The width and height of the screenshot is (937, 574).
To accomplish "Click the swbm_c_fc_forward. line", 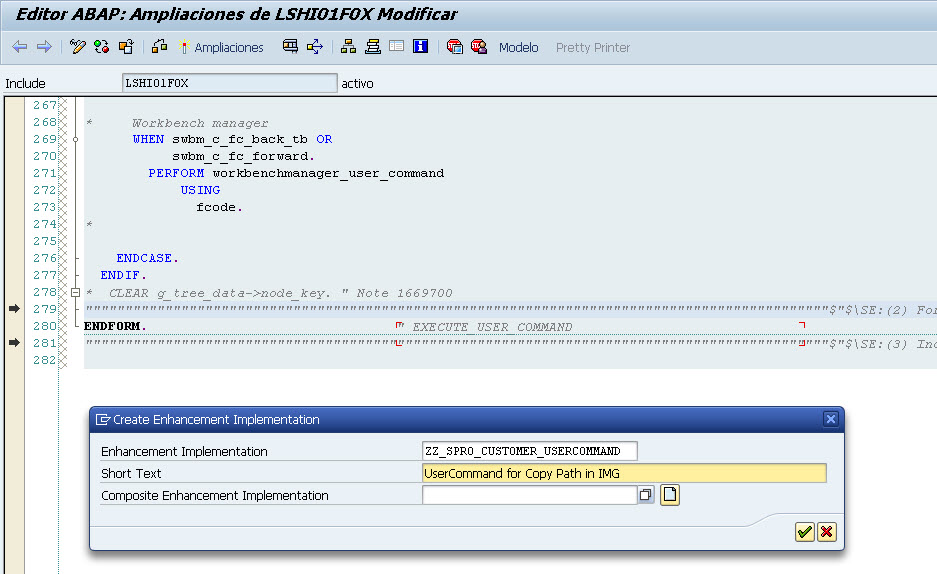I will [x=244, y=156].
